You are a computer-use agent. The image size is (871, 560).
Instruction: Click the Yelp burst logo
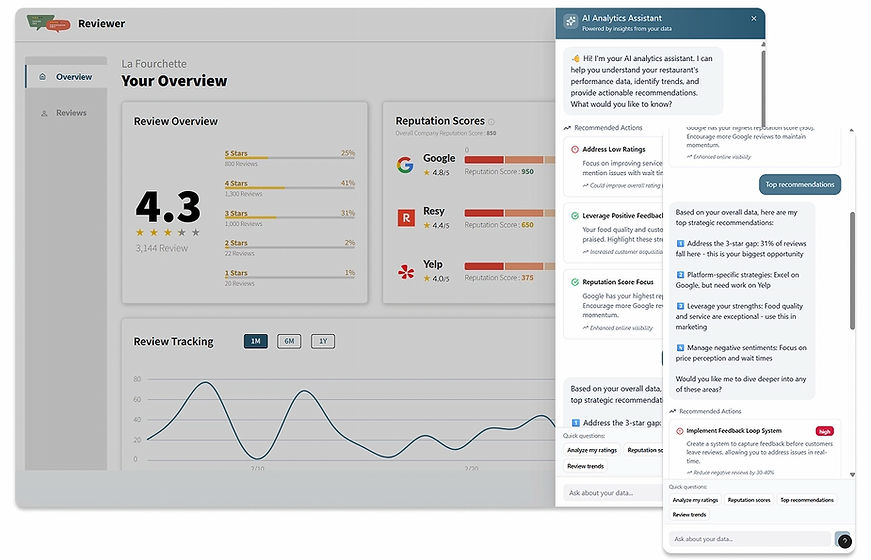406,271
